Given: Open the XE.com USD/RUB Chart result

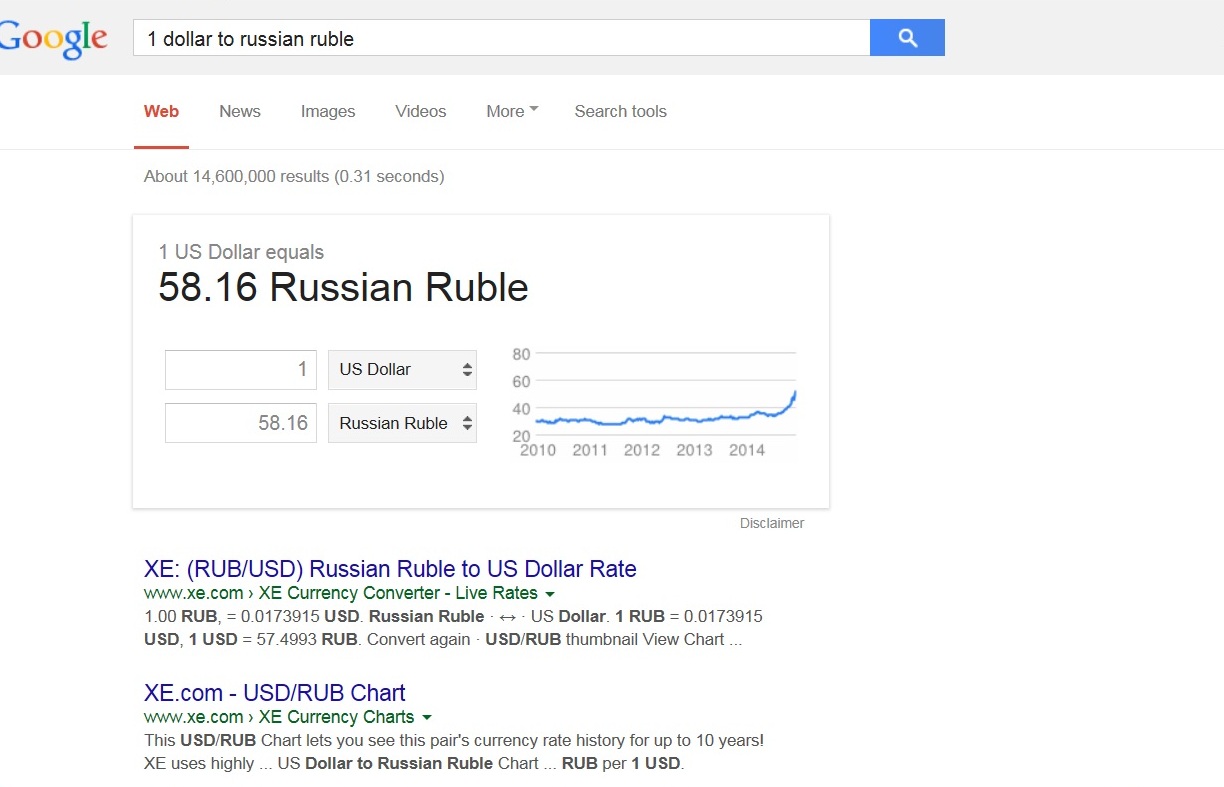Looking at the screenshot, I should pos(274,693).
